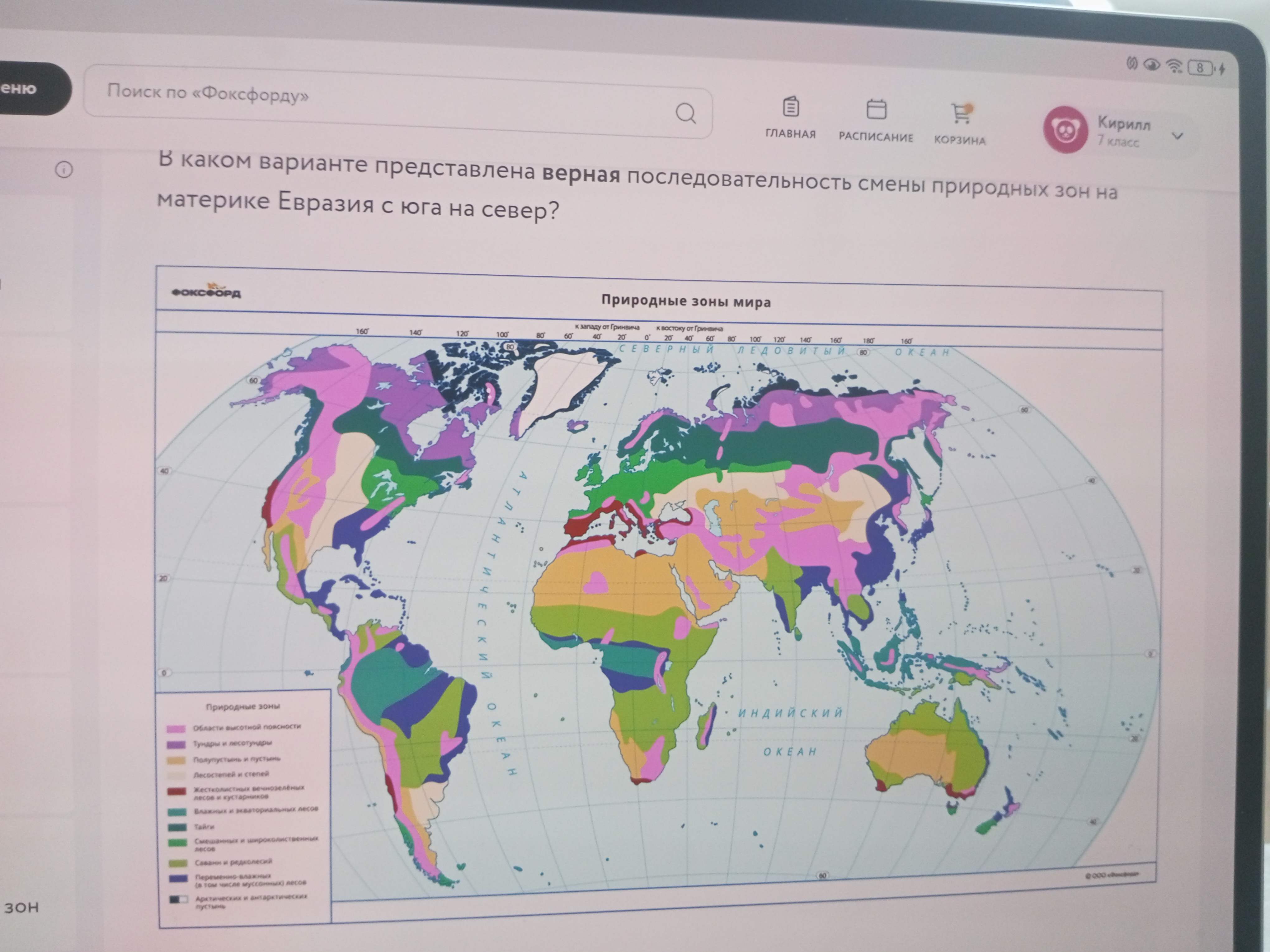Image resolution: width=1270 pixels, height=952 pixels.
Task: Click the pink panda profile avatar
Action: tap(1065, 130)
